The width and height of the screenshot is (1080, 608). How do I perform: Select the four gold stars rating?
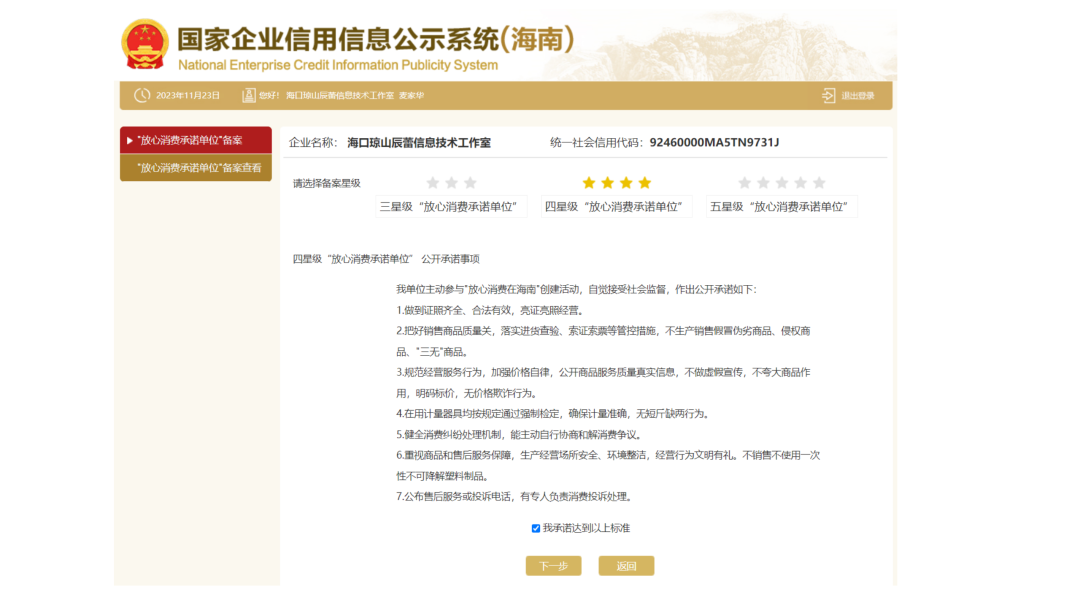(616, 182)
